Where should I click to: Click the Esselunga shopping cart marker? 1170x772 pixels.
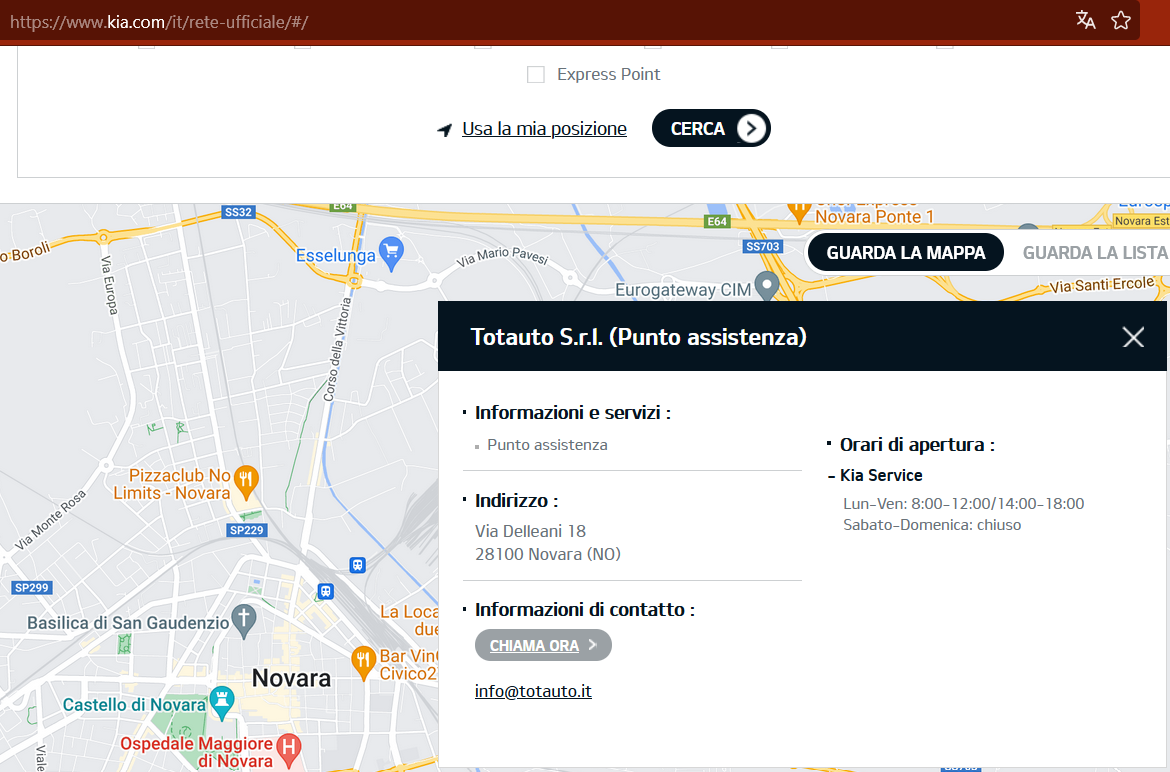[x=391, y=254]
